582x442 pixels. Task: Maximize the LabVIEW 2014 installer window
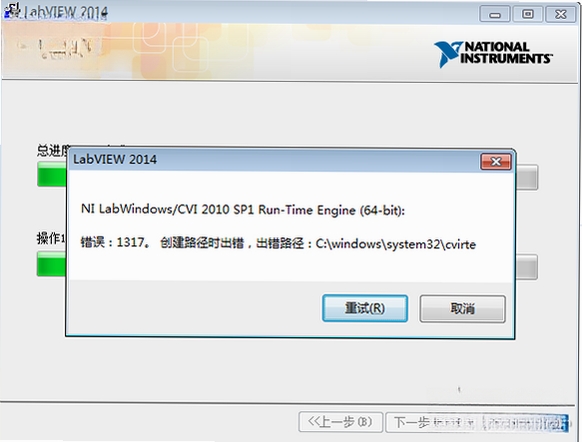tap(527, 14)
